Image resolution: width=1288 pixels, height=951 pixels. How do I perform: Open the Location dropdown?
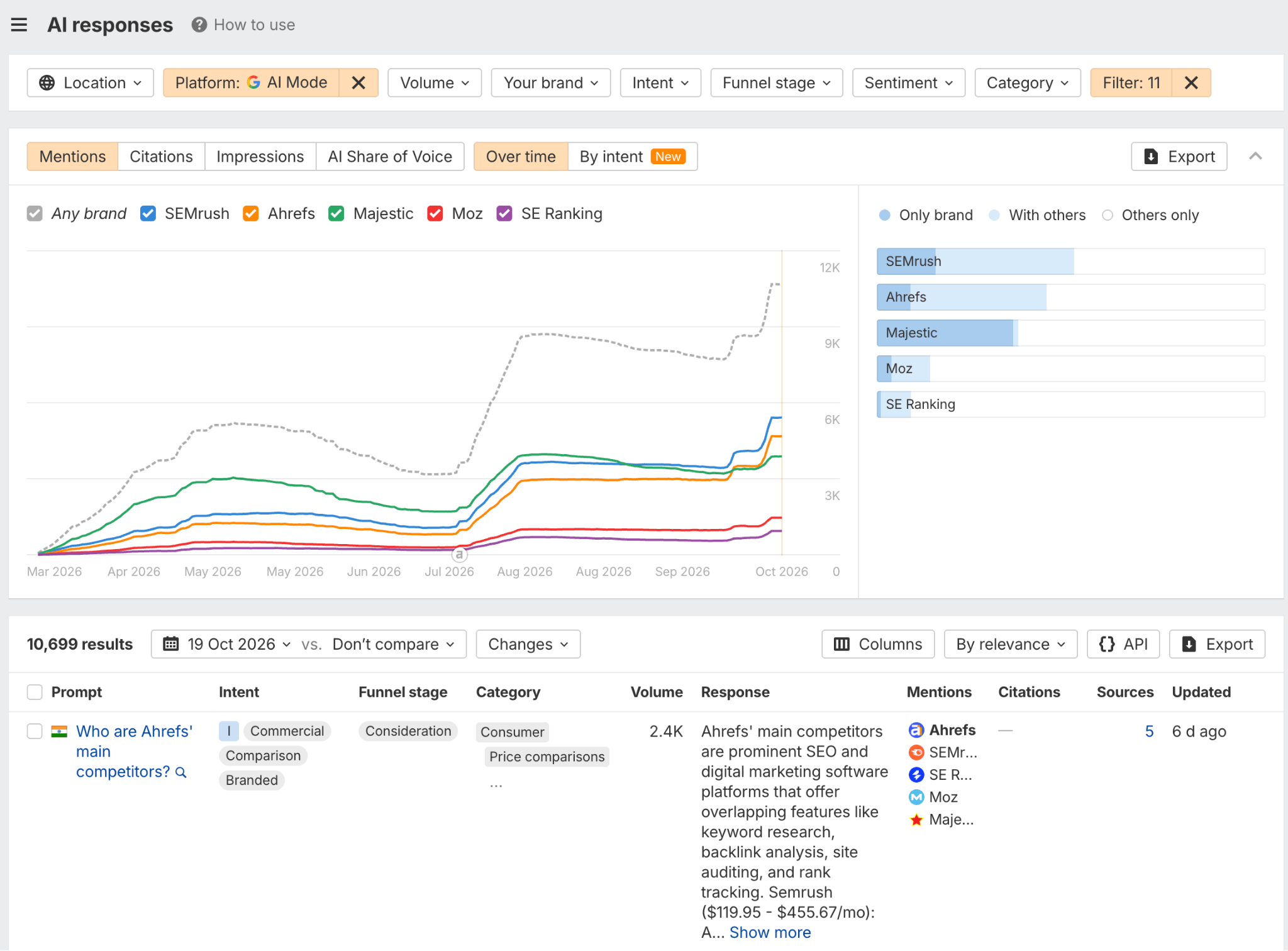(x=91, y=83)
